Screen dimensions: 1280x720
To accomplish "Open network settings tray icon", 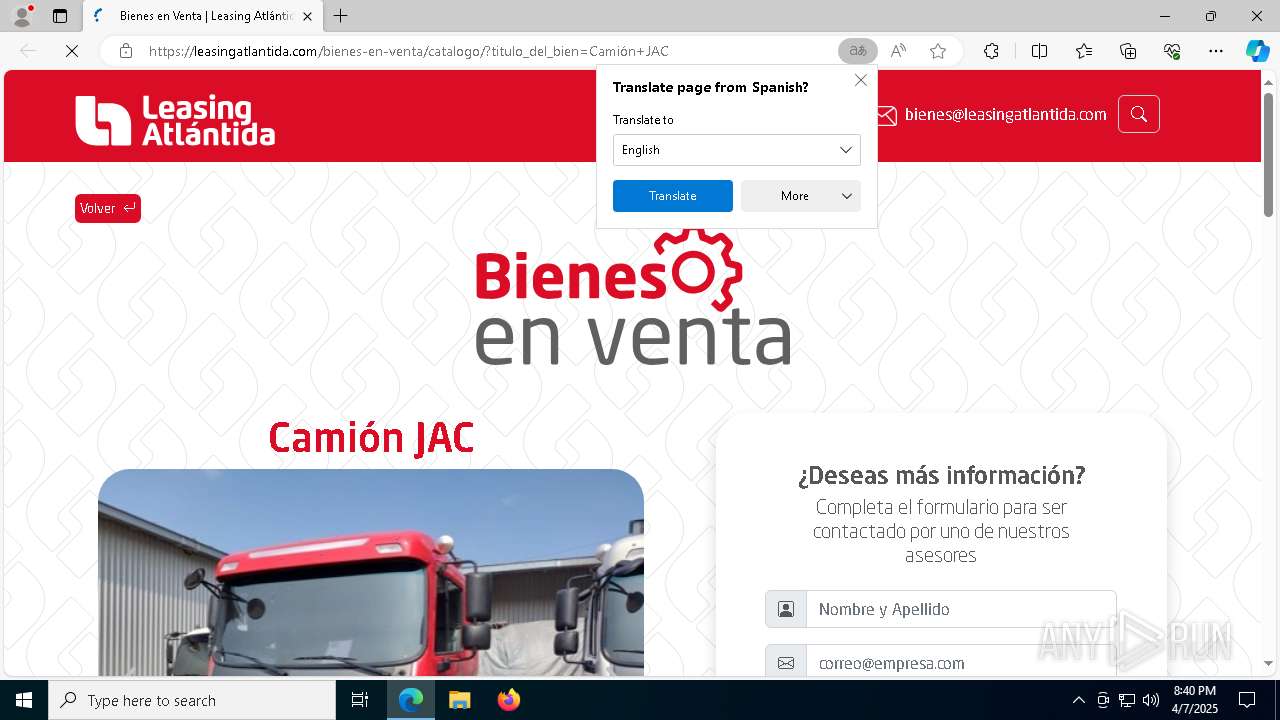I will pos(1127,700).
